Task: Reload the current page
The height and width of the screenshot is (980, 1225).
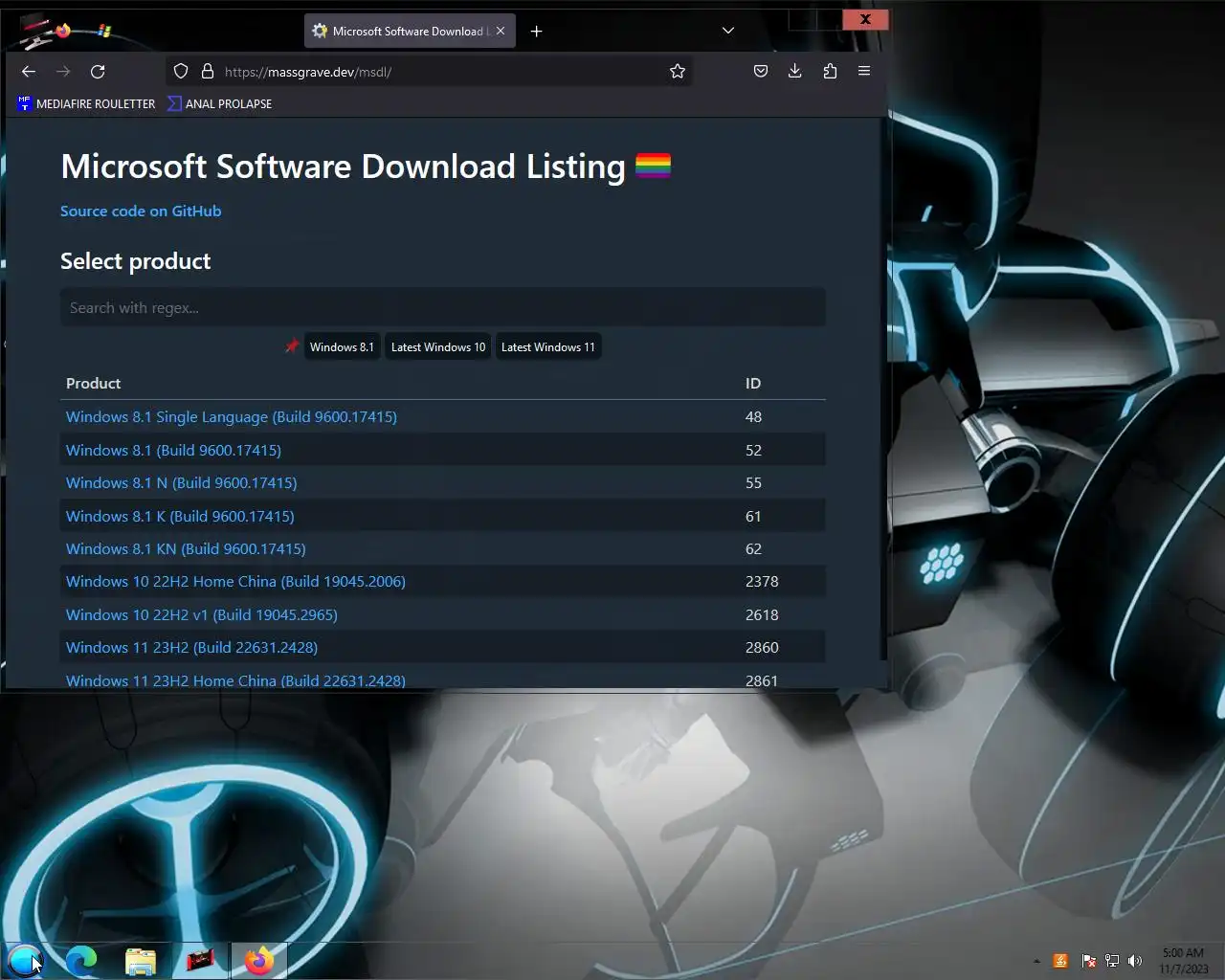Action: pos(98,72)
